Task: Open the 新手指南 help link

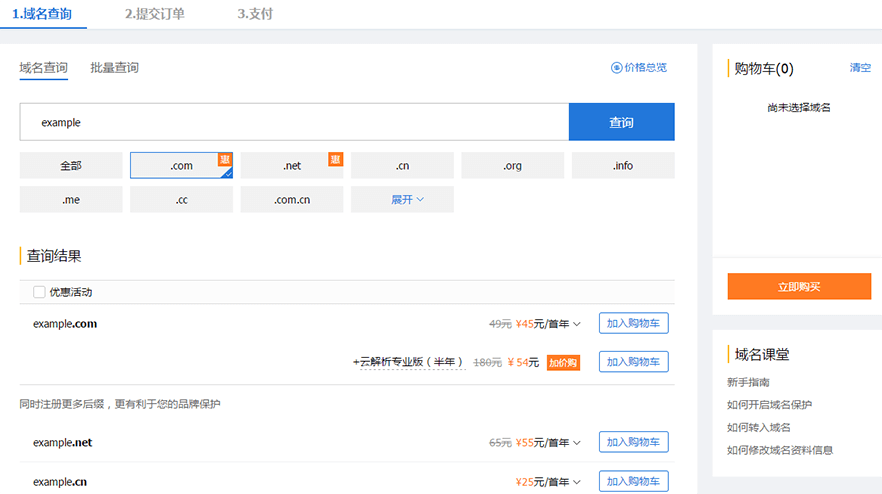Action: 748,382
